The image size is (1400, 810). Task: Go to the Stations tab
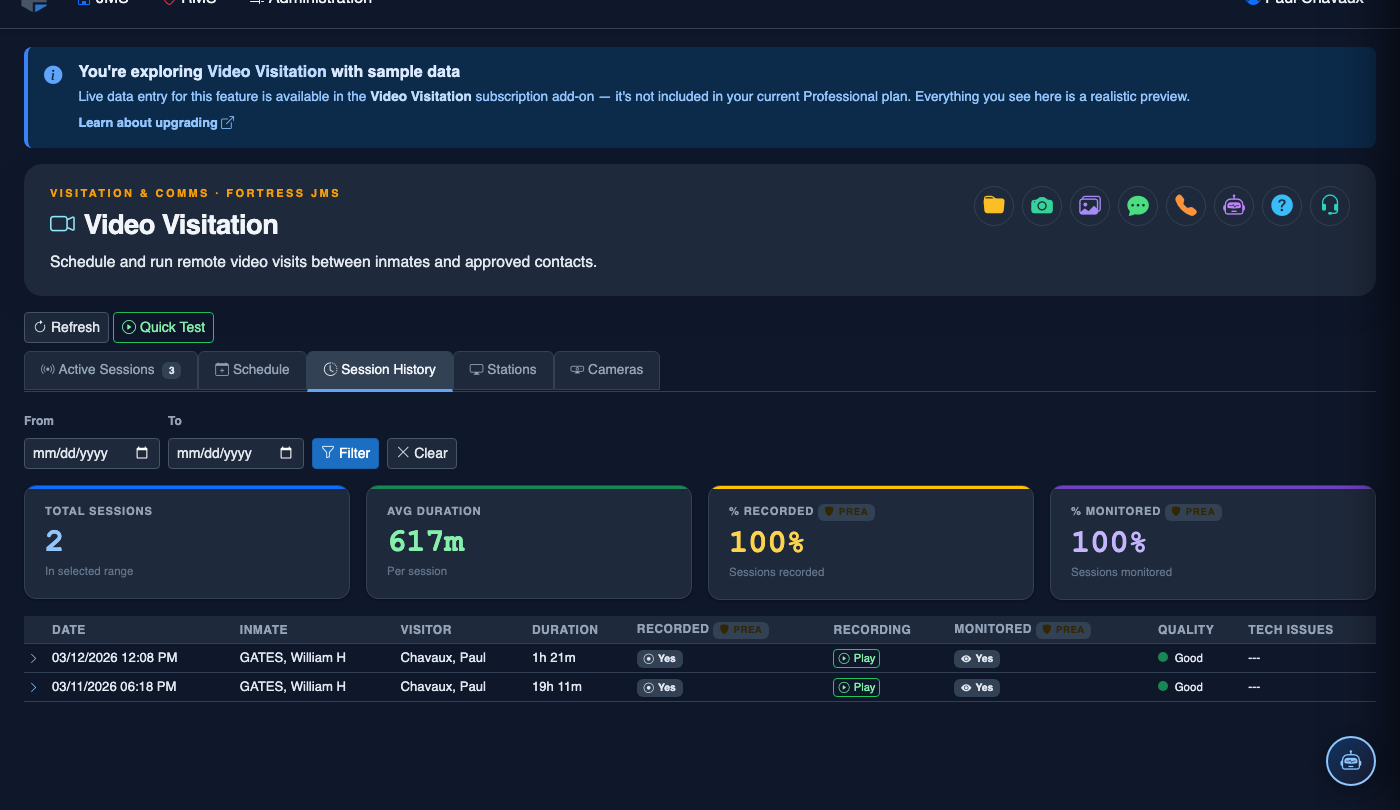[503, 370]
